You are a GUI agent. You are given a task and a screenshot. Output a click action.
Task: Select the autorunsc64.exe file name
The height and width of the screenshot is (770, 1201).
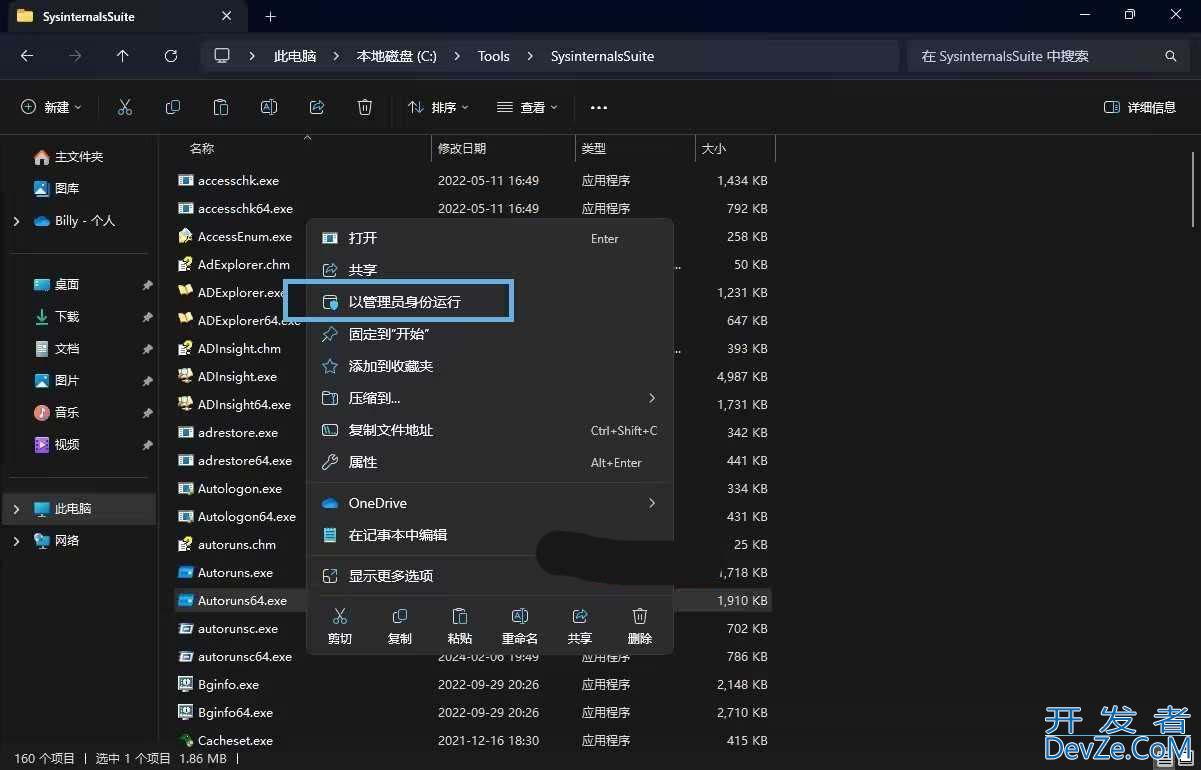[x=245, y=657]
